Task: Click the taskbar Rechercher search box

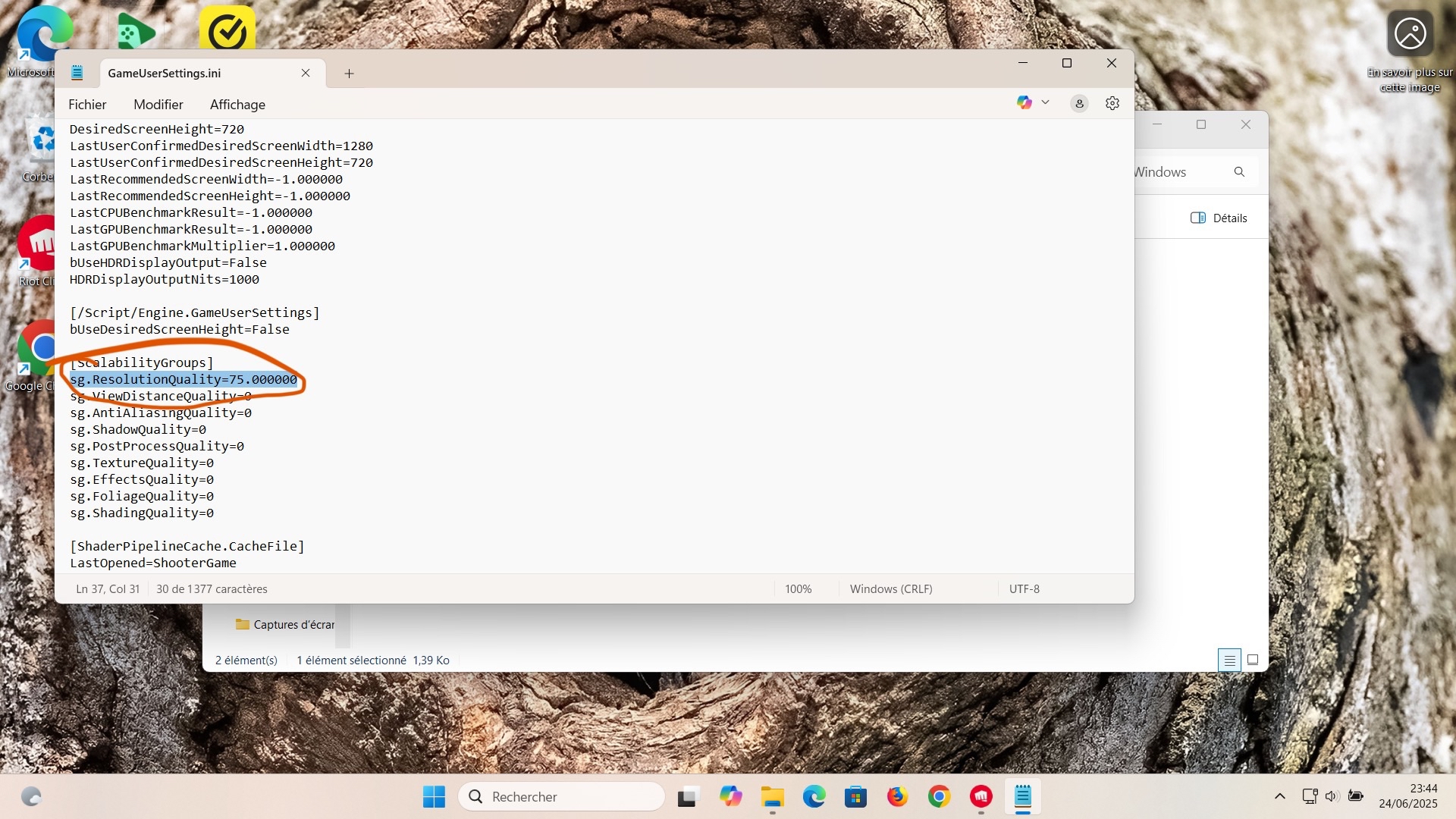Action: [561, 797]
